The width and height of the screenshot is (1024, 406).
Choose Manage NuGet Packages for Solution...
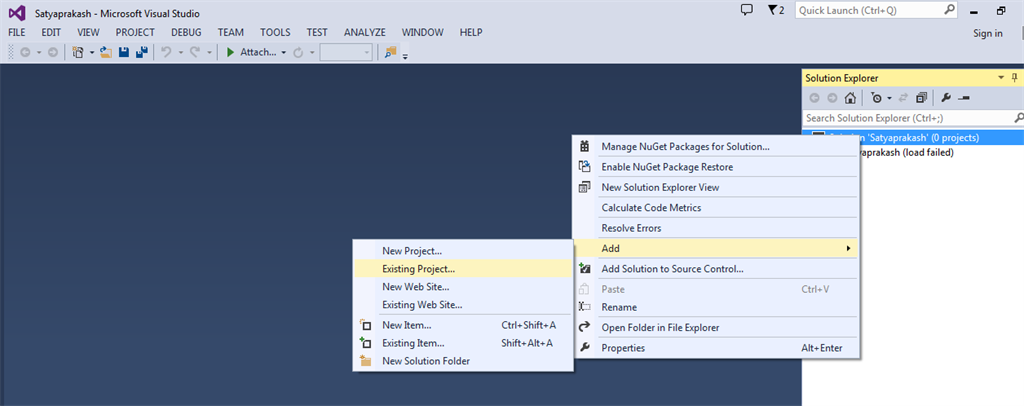tap(685, 147)
